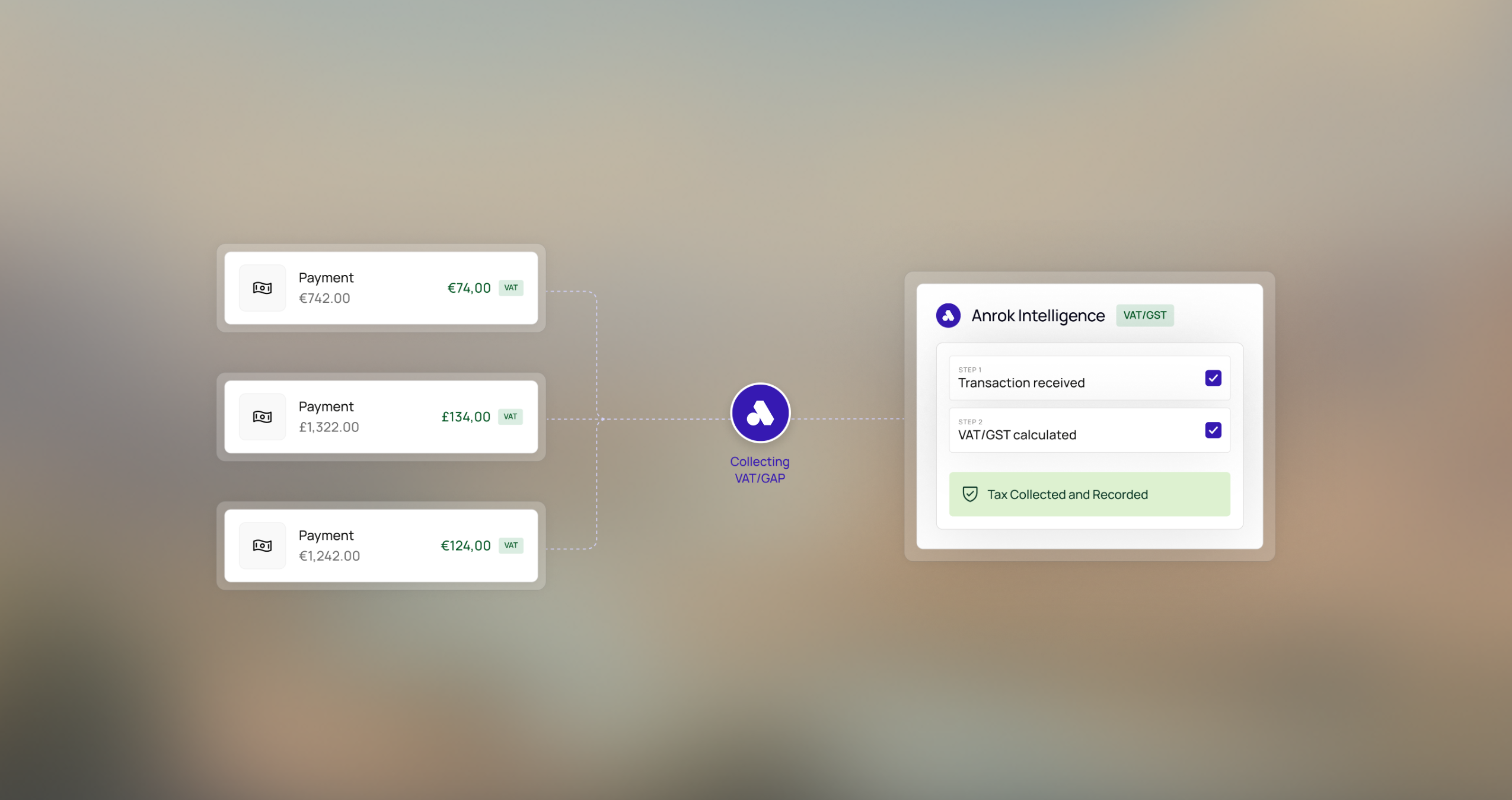
Task: Click the VAT/GST calculated step text
Action: click(1017, 435)
